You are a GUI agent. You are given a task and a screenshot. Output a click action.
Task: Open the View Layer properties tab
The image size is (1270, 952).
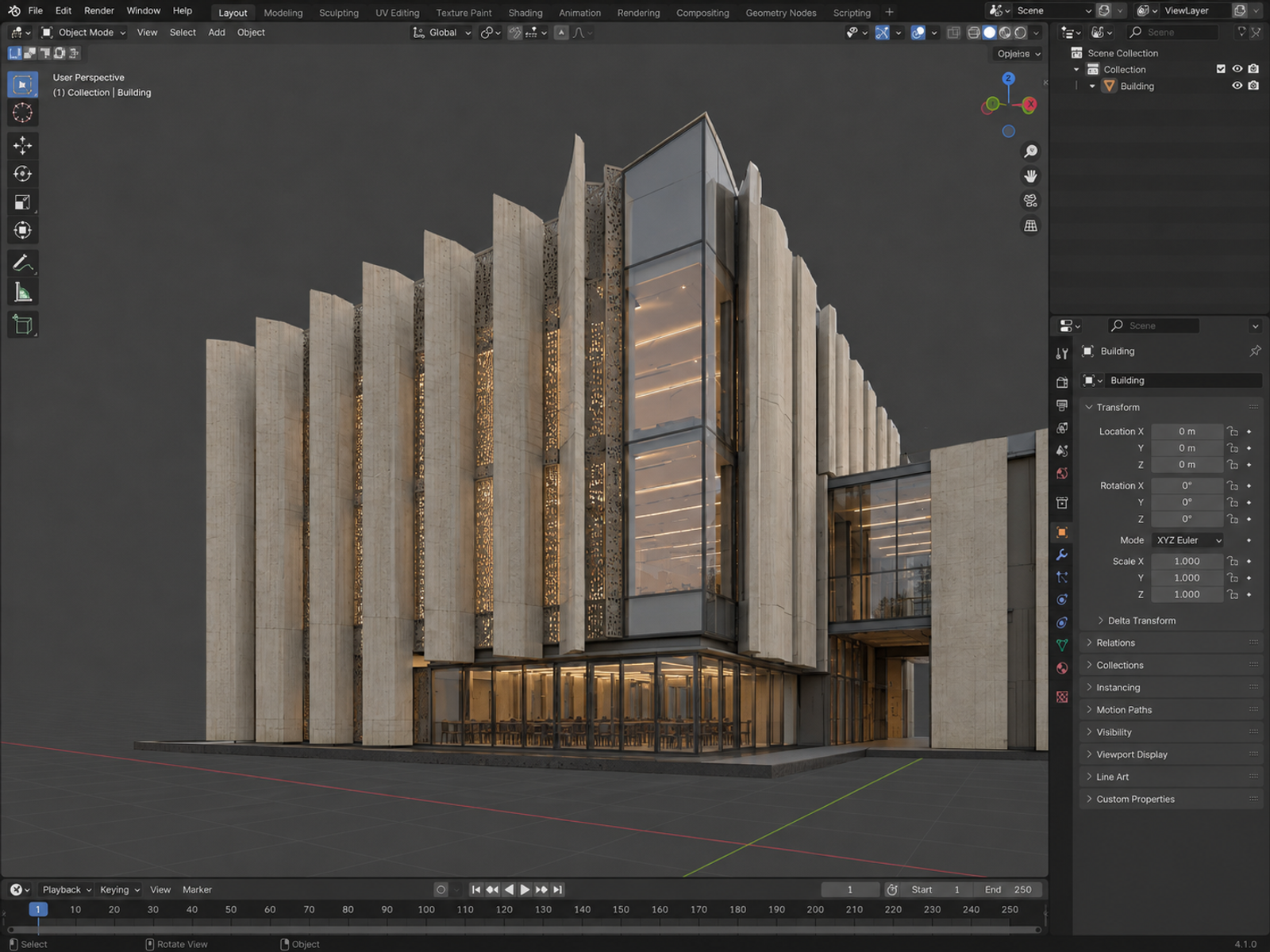point(1062,428)
